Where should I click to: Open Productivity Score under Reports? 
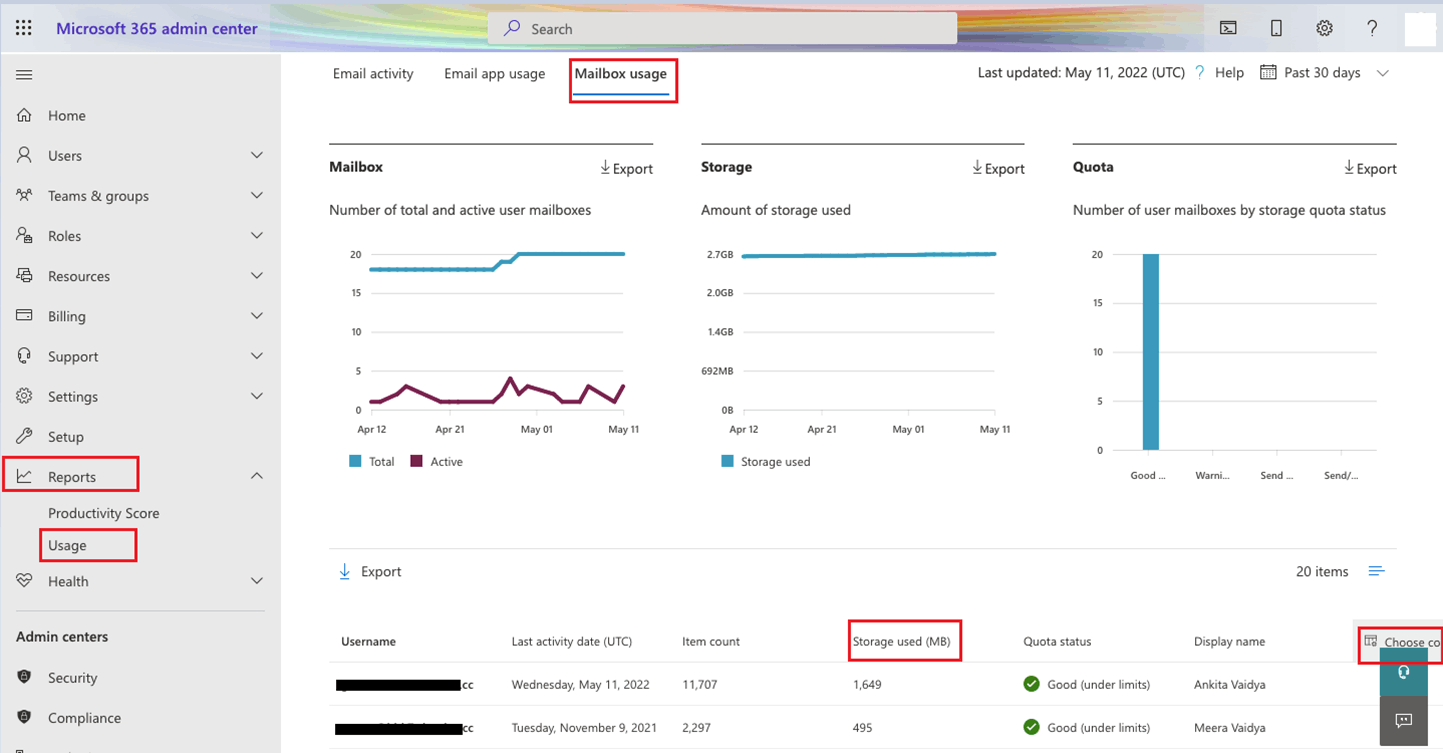(104, 513)
